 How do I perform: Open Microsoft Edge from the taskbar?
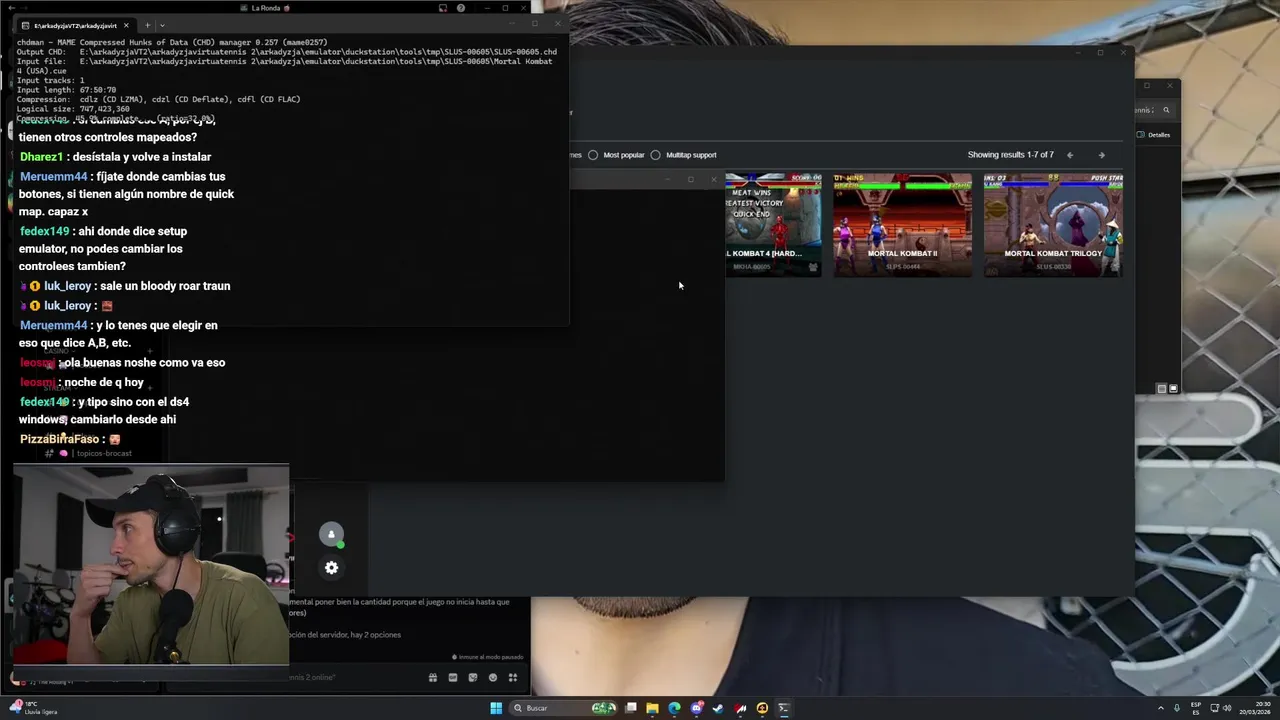coord(674,708)
